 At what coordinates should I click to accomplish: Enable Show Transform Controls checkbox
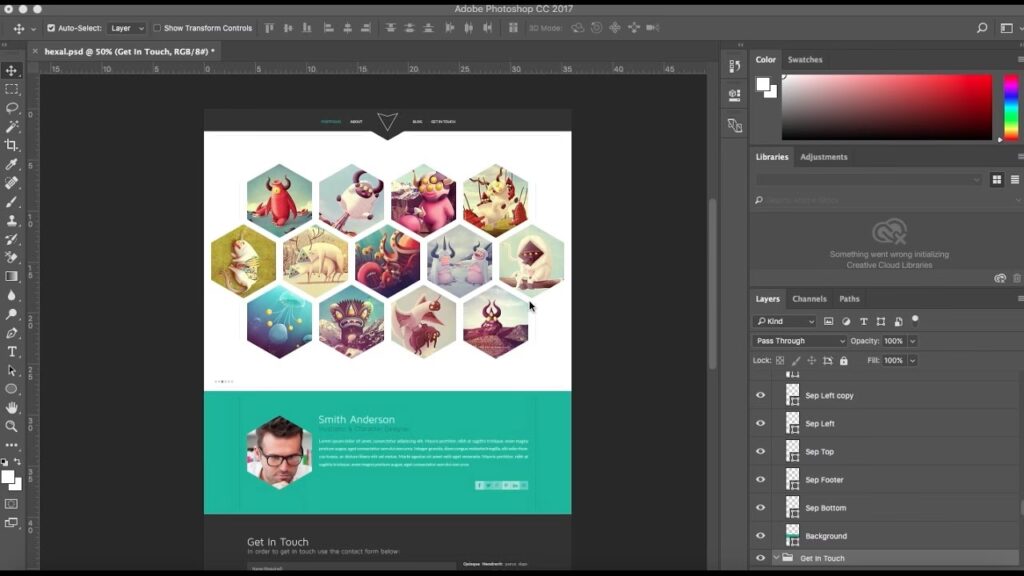click(x=157, y=28)
